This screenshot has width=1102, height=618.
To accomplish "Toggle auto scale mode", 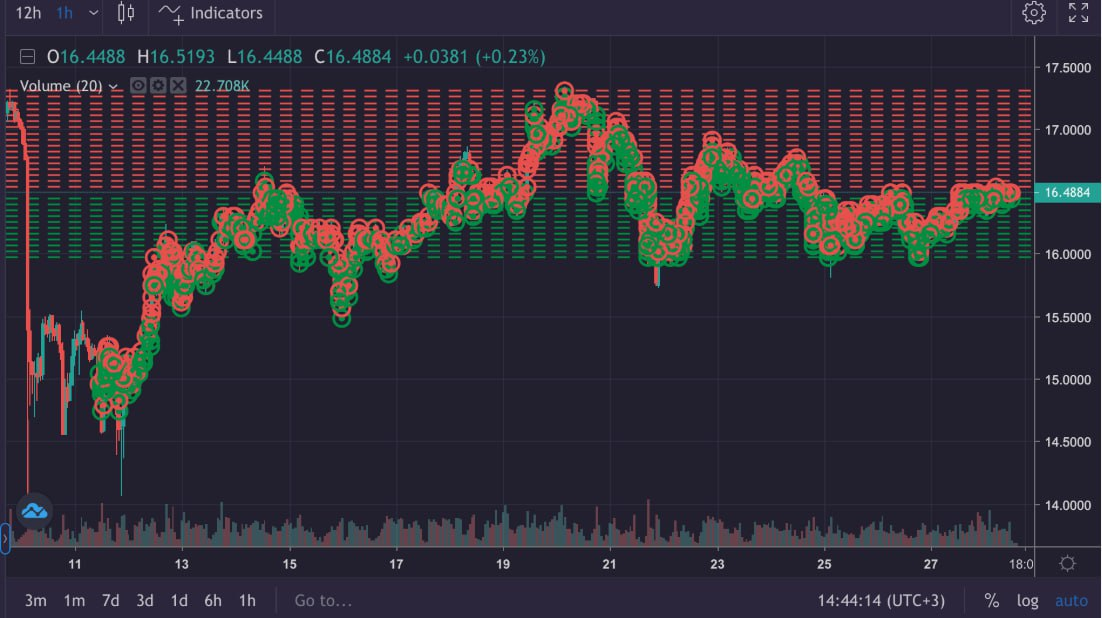I will pos(1071,600).
